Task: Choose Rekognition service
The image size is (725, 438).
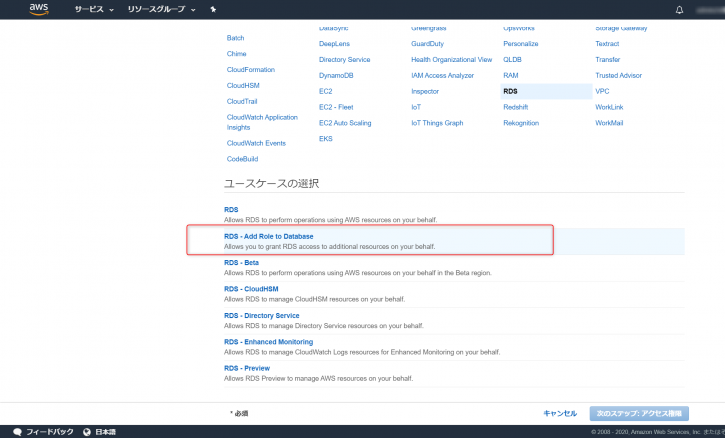Action: 521,123
